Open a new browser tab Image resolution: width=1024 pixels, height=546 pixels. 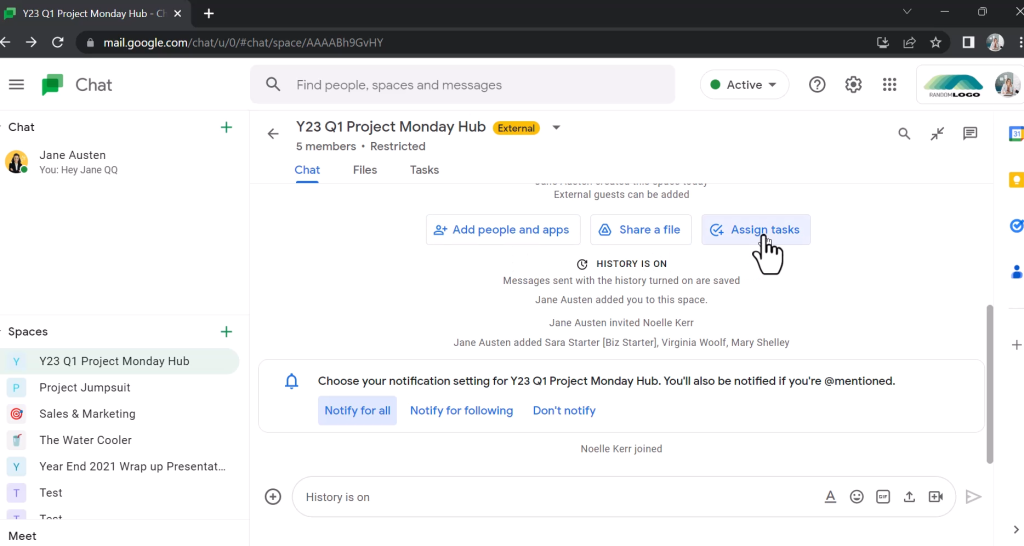click(x=208, y=14)
